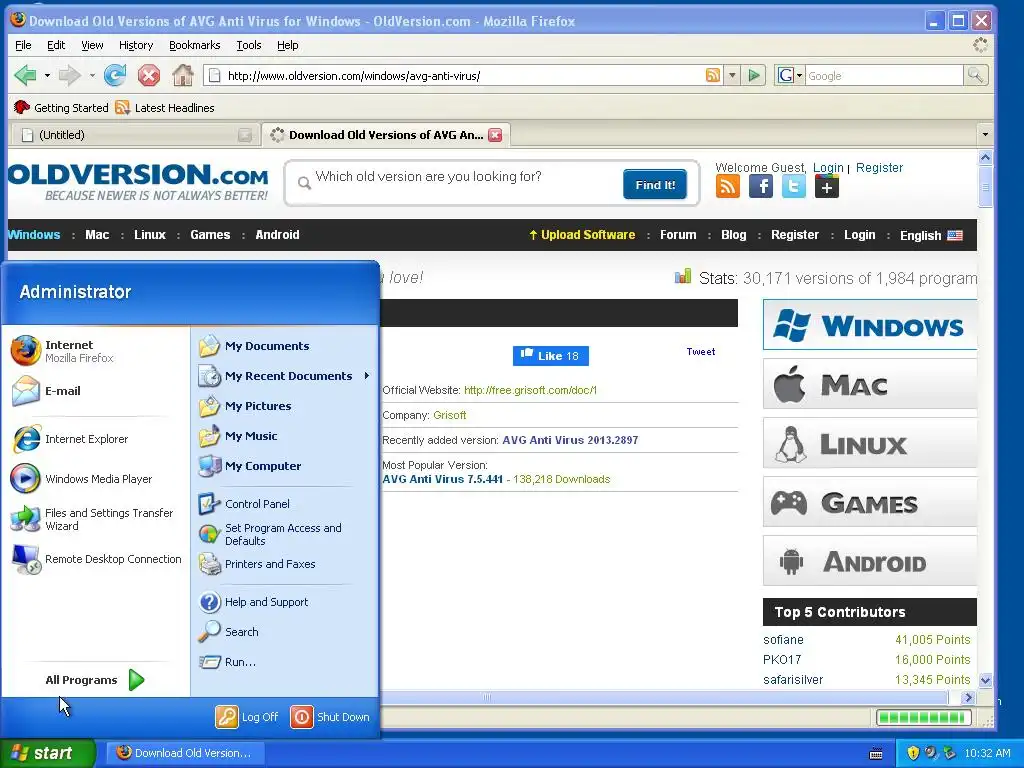Open My Music in Start menu

point(286,436)
